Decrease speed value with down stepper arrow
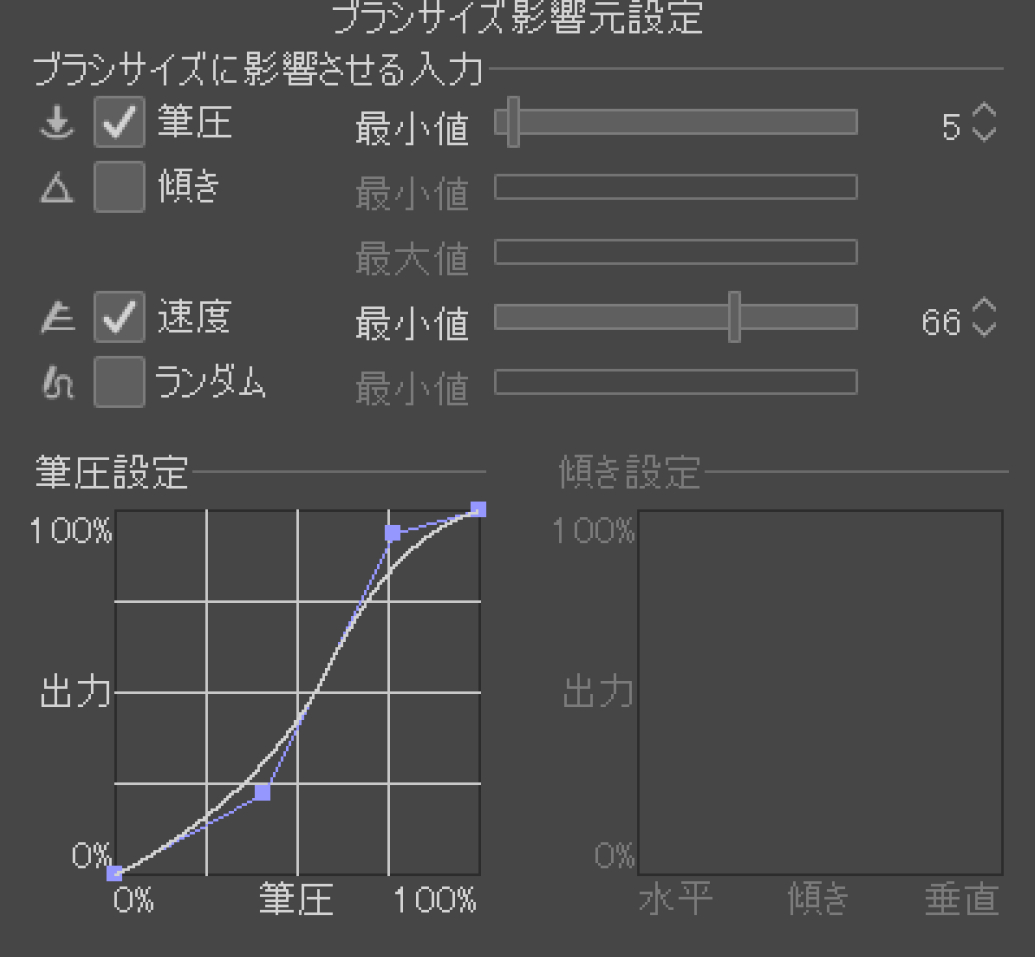 (984, 328)
